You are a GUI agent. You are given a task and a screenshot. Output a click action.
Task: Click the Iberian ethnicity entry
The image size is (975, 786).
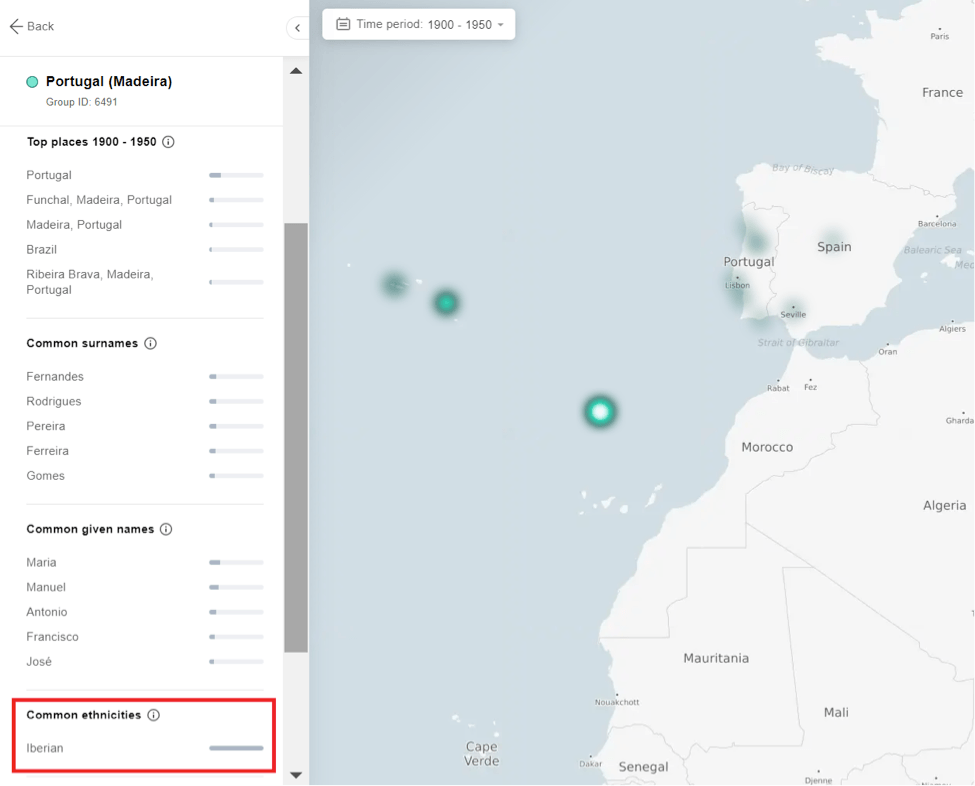tap(45, 748)
